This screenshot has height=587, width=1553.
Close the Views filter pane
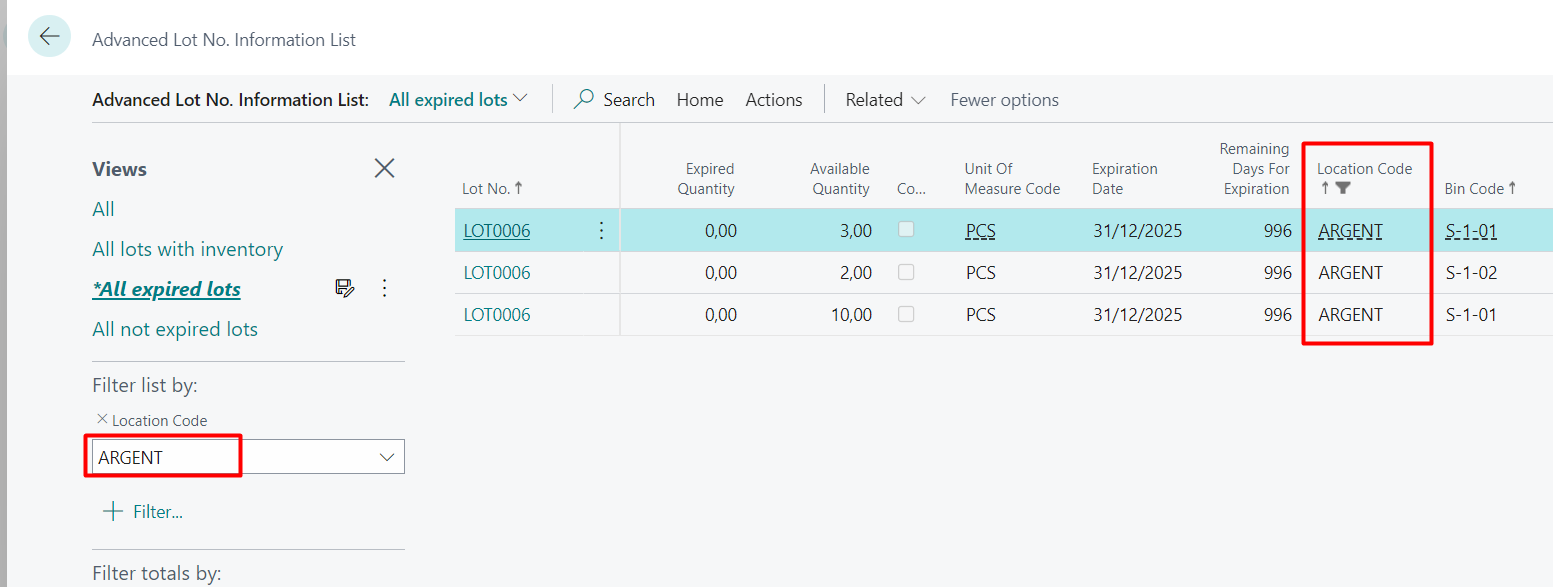coord(384,168)
